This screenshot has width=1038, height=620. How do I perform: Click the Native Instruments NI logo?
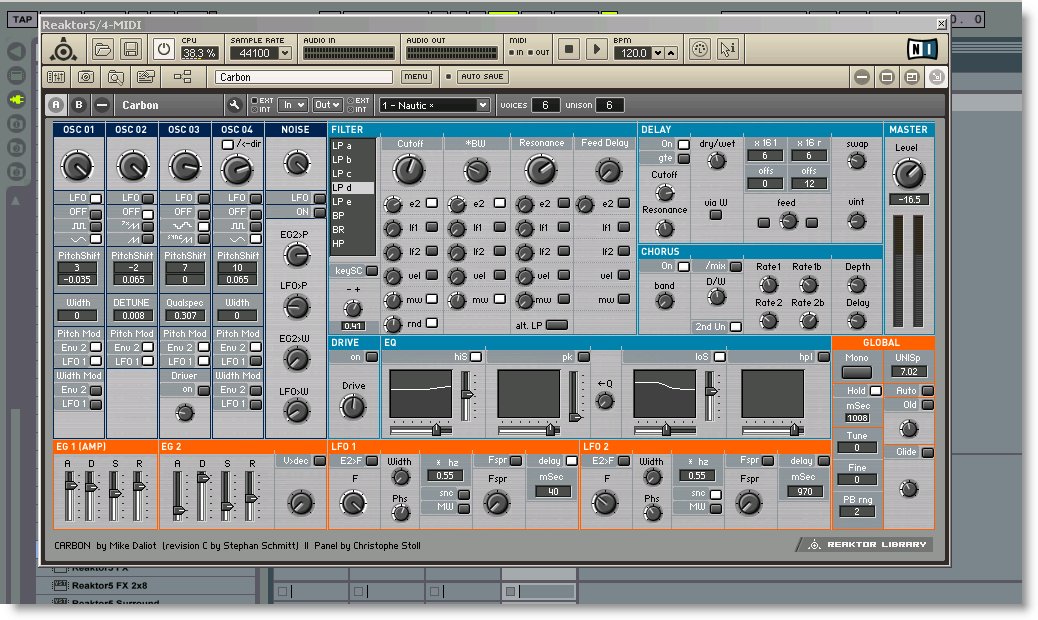click(x=922, y=49)
